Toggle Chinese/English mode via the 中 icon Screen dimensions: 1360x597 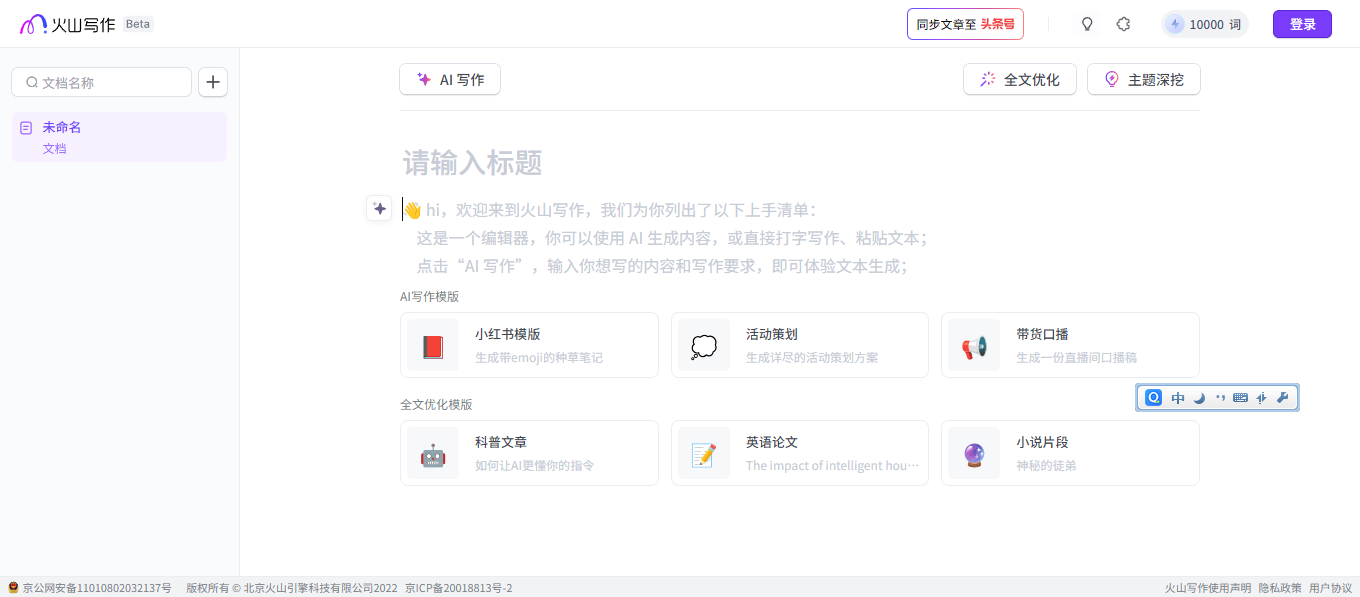coord(1178,398)
